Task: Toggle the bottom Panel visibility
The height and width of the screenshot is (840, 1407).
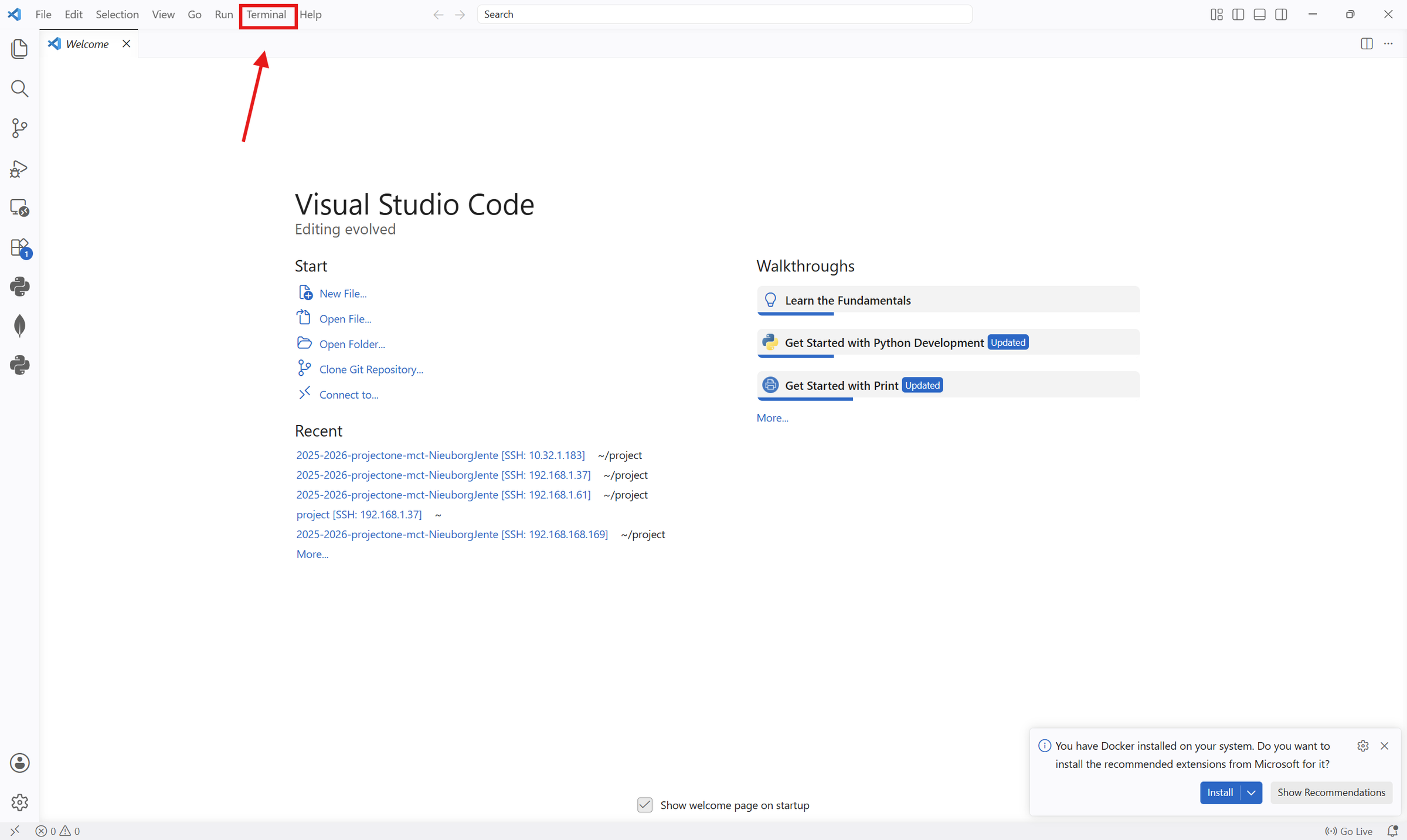Action: tap(1260, 15)
